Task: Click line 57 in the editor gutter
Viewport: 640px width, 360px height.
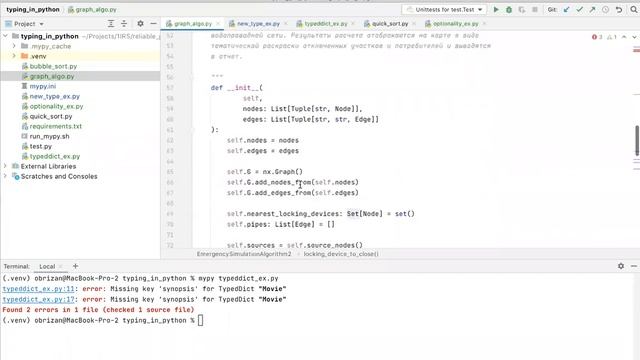Action: (x=170, y=88)
